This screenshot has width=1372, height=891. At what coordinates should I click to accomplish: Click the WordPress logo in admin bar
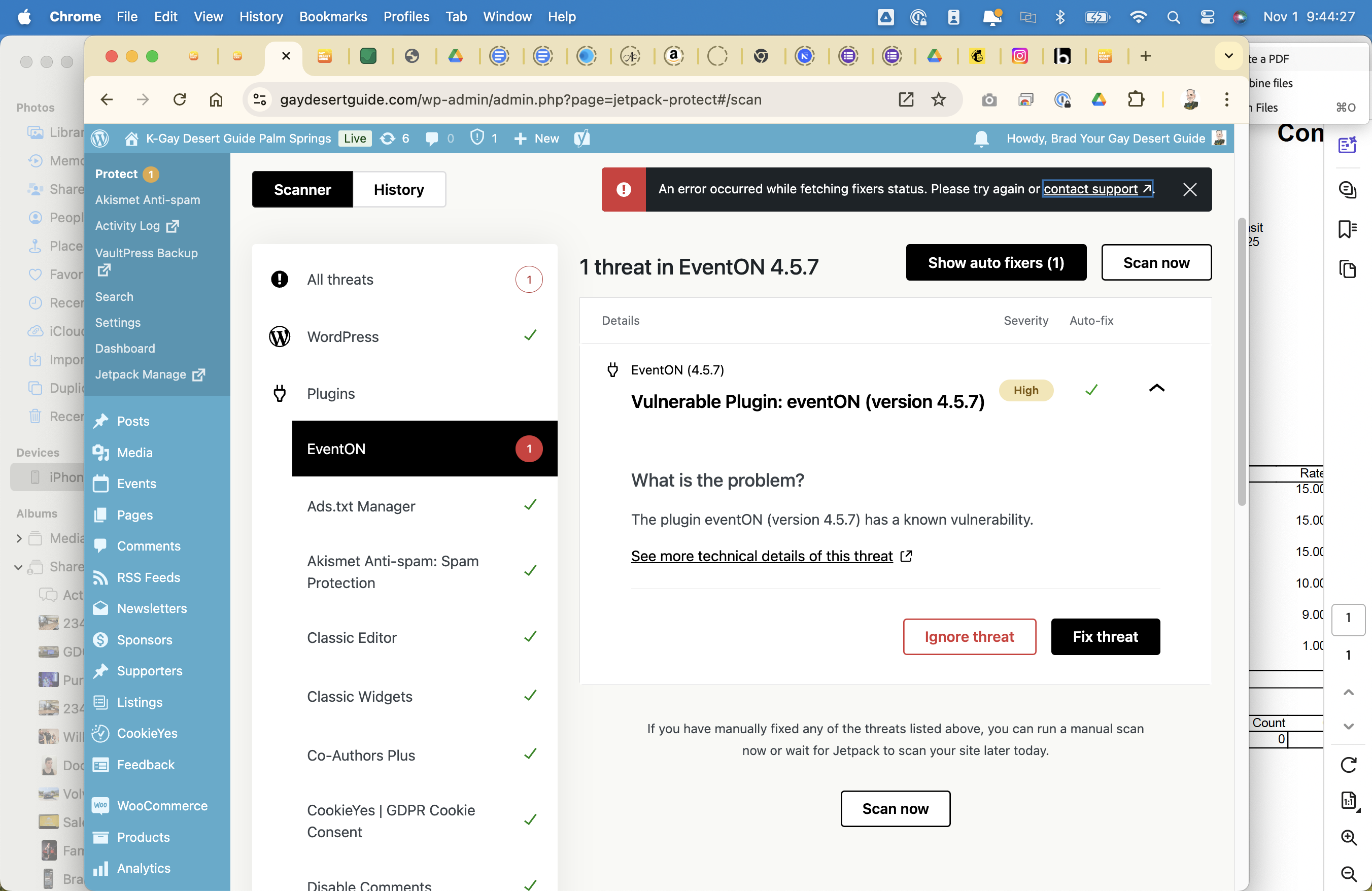point(100,139)
